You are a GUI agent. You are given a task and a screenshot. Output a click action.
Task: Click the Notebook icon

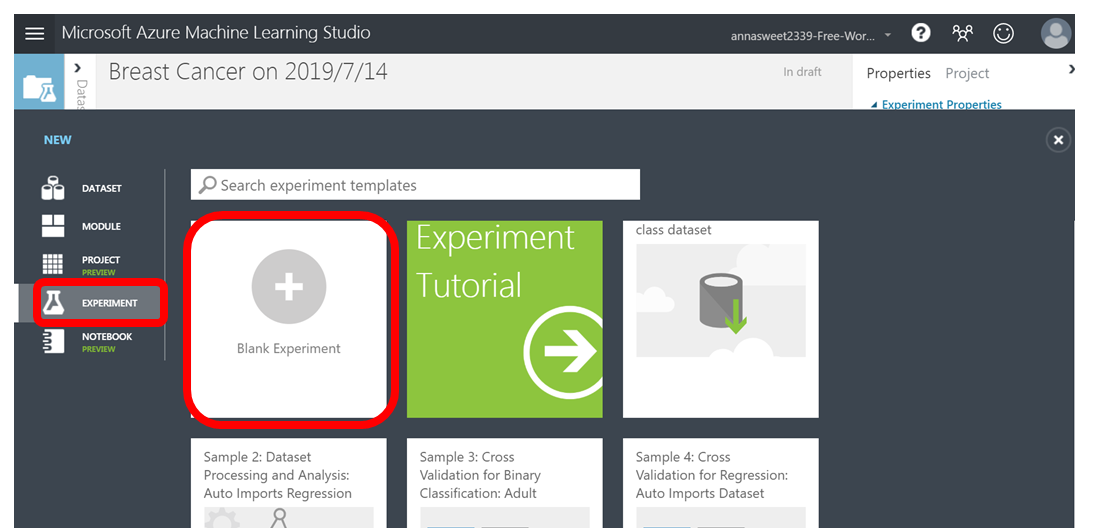click(x=53, y=341)
